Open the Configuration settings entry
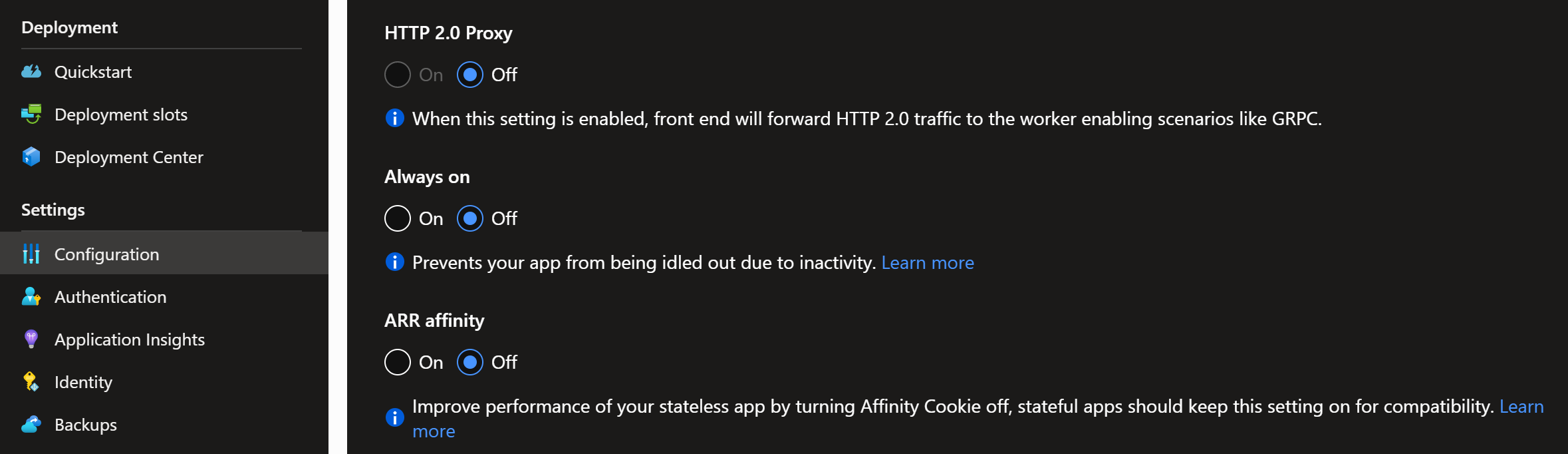This screenshot has width=1568, height=454. click(x=106, y=254)
